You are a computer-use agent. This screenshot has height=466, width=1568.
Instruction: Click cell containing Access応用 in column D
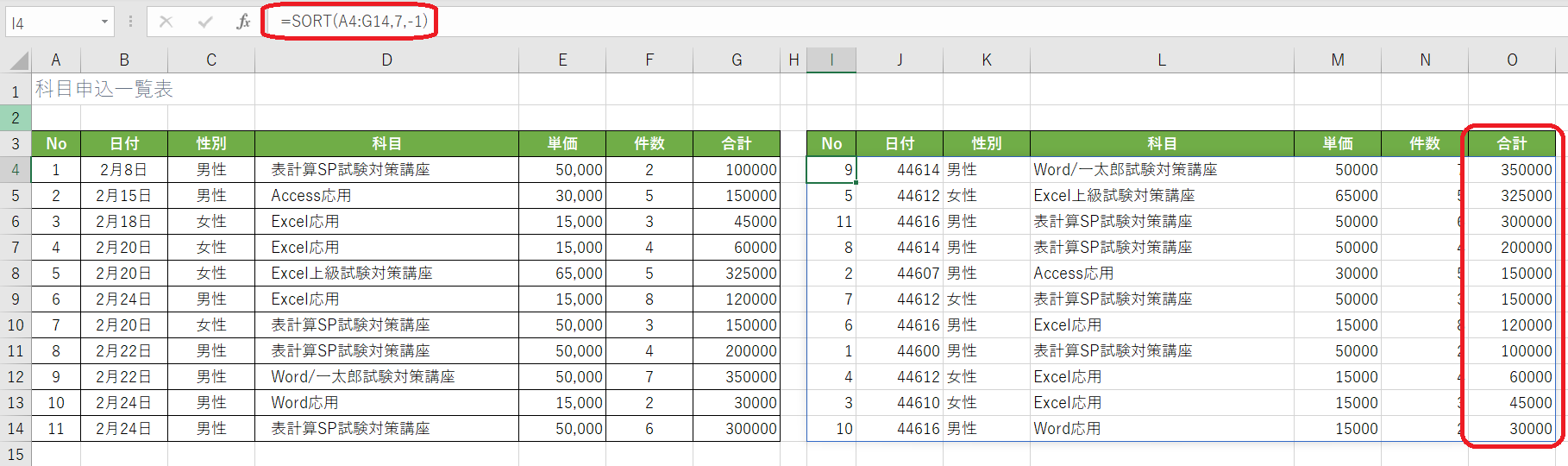[386, 196]
